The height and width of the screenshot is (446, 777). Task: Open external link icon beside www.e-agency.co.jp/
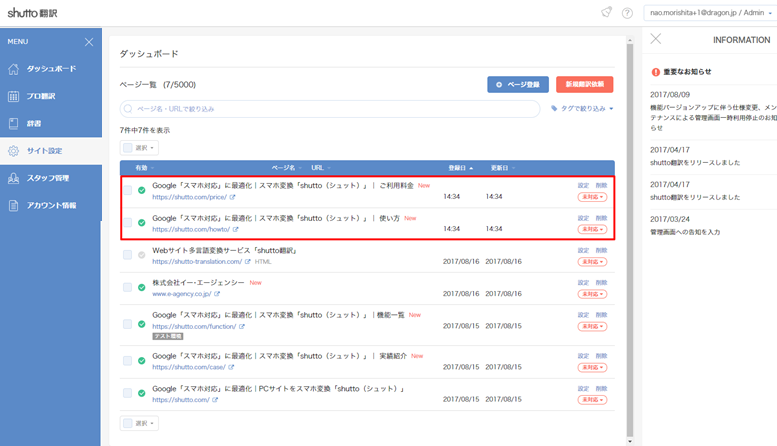pyautogui.click(x=217, y=294)
